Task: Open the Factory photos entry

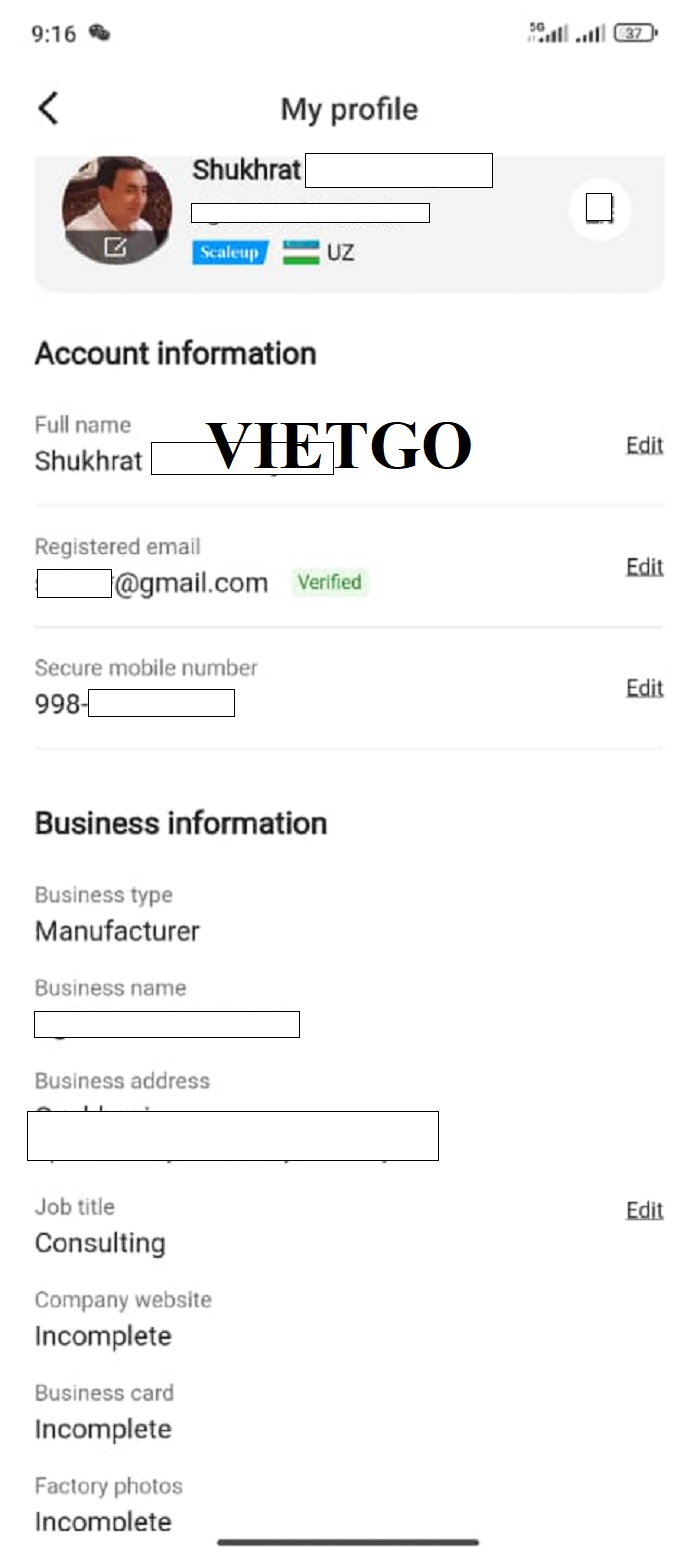Action: pyautogui.click(x=349, y=1505)
